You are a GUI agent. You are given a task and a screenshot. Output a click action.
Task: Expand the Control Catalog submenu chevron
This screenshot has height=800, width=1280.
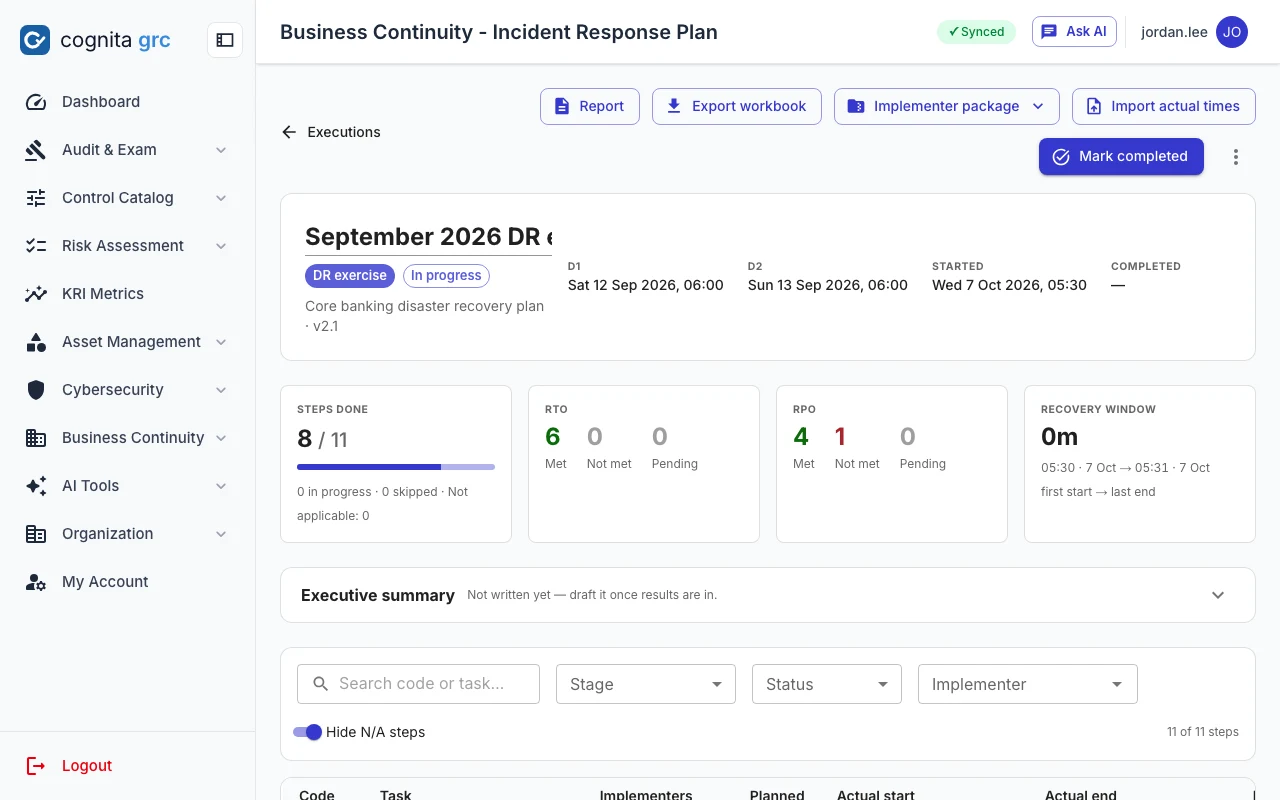[x=221, y=198]
